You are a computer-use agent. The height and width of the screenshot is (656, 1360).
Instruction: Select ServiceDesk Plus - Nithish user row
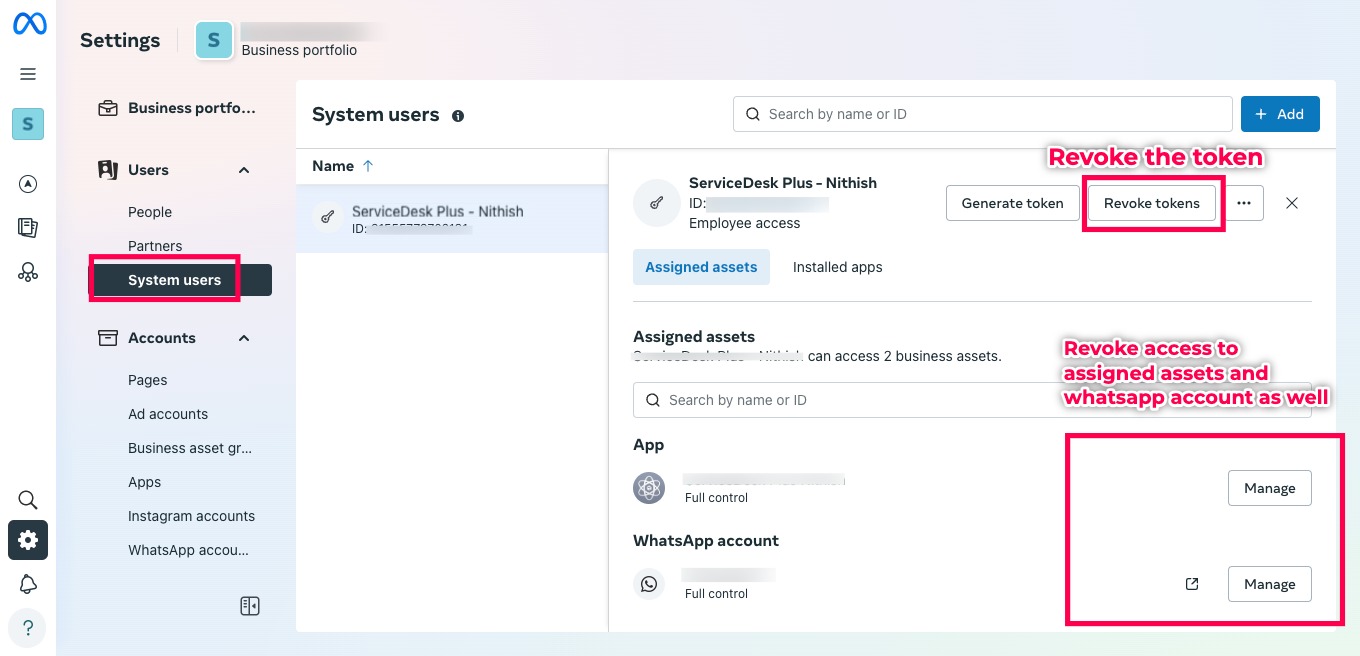[452, 218]
